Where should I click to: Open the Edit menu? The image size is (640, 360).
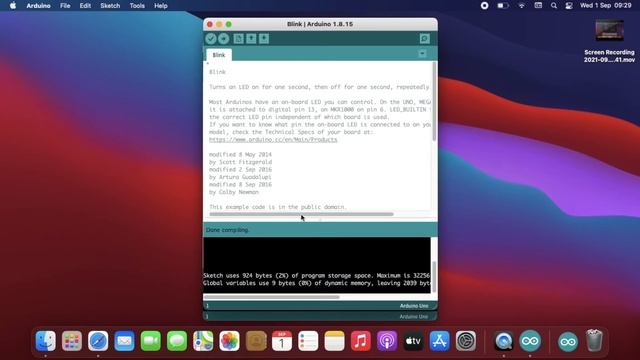click(85, 6)
